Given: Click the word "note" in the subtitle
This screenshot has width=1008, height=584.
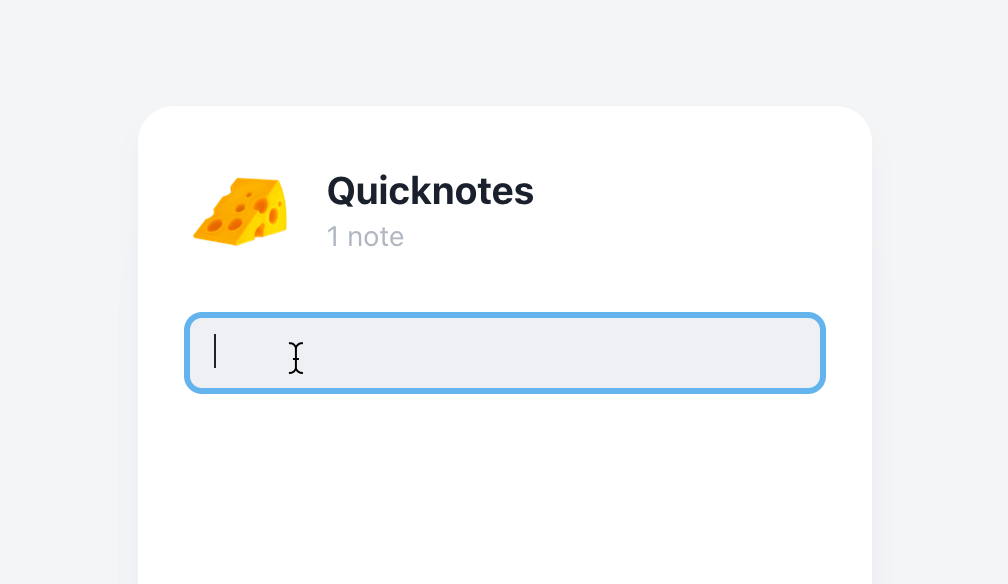Looking at the screenshot, I should [x=375, y=237].
